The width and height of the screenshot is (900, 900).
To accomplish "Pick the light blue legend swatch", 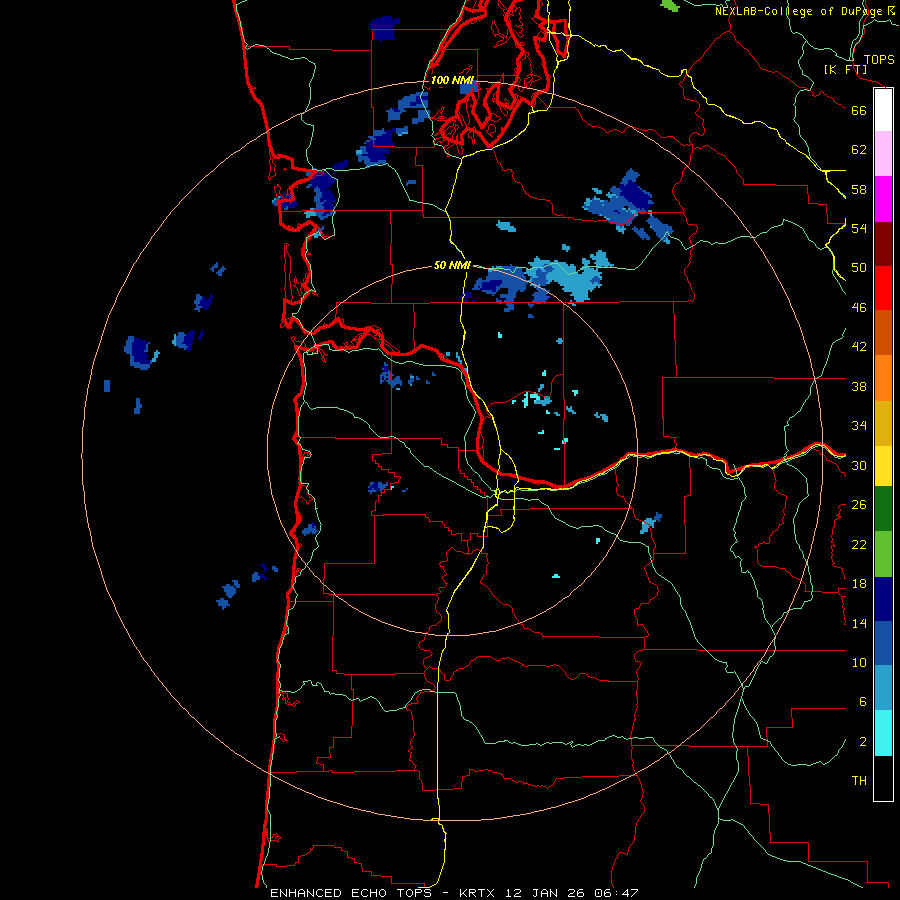I will pyautogui.click(x=883, y=688).
